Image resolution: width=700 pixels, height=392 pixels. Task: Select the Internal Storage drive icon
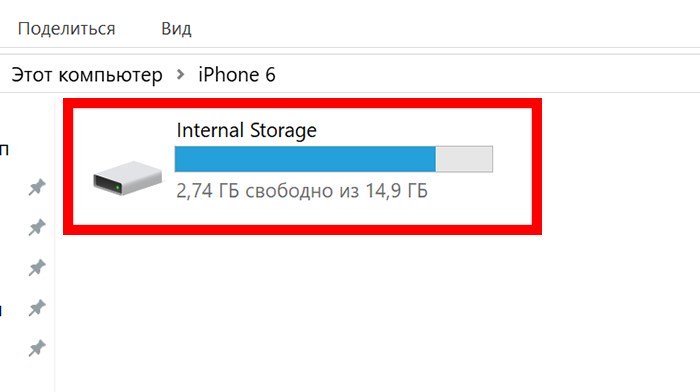pos(128,178)
